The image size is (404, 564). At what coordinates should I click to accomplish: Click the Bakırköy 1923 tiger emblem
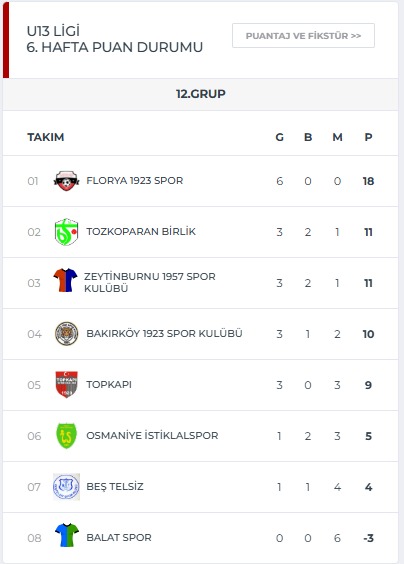[x=67, y=334]
